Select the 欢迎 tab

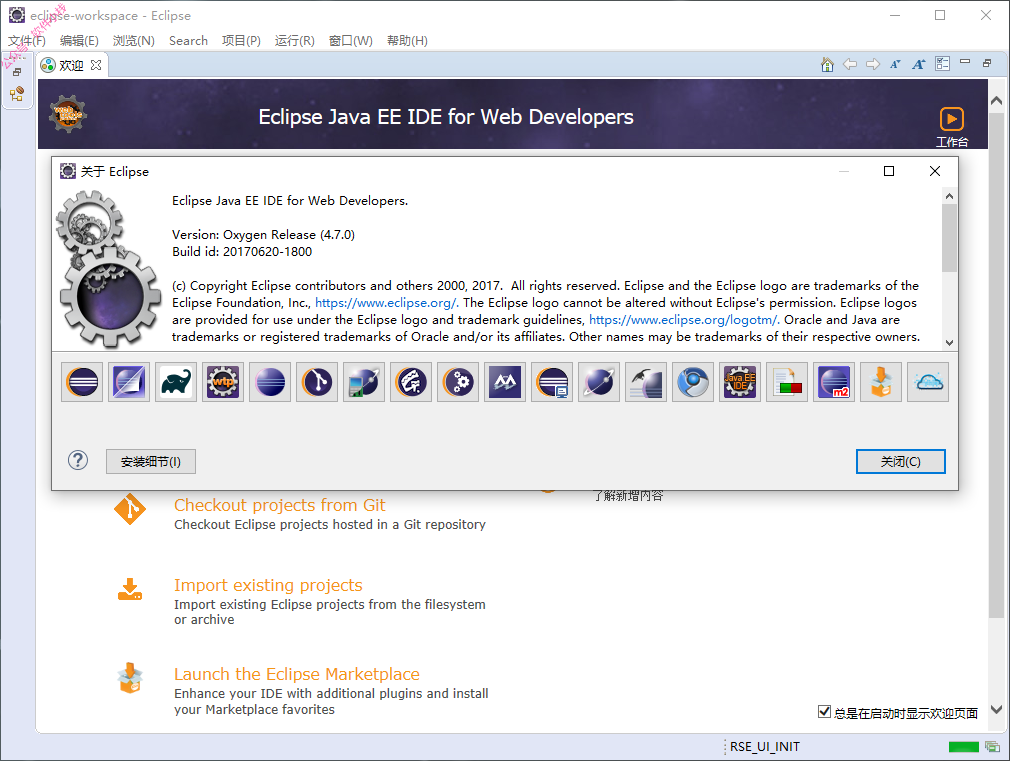click(71, 65)
